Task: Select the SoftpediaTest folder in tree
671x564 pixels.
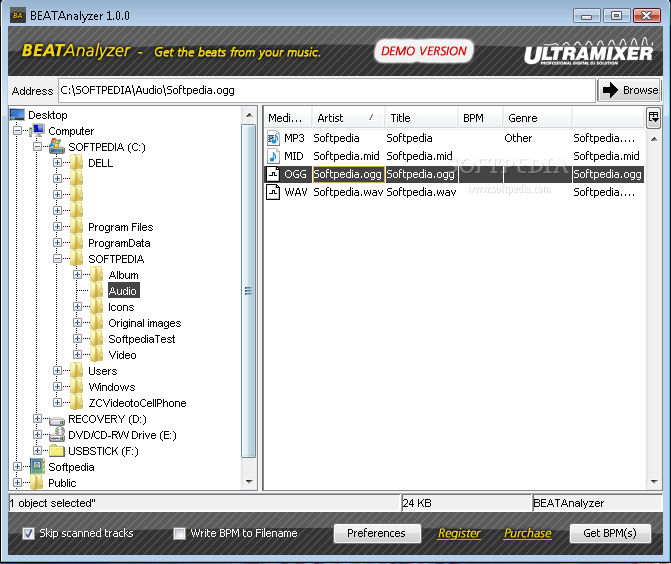Action: coord(142,339)
